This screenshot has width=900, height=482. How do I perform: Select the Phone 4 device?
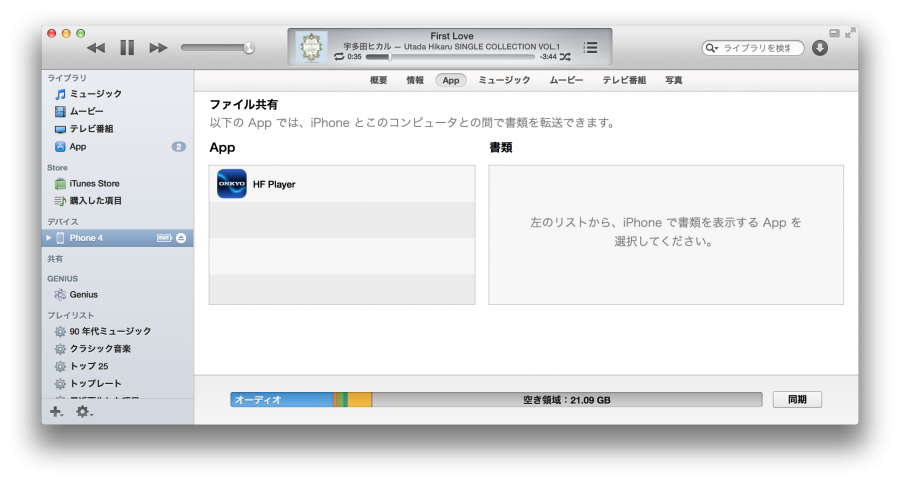pyautogui.click(x=117, y=238)
